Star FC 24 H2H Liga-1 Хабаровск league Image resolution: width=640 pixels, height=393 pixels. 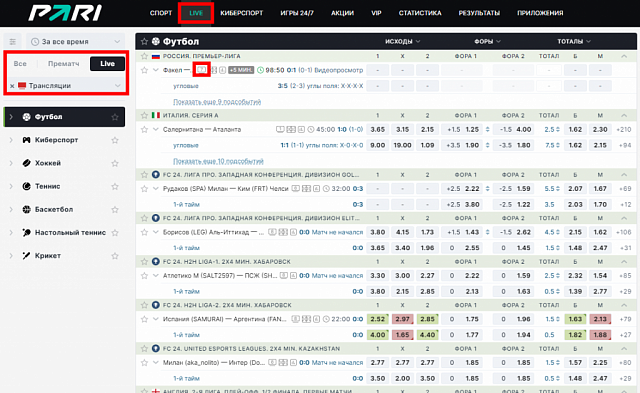tap(144, 262)
